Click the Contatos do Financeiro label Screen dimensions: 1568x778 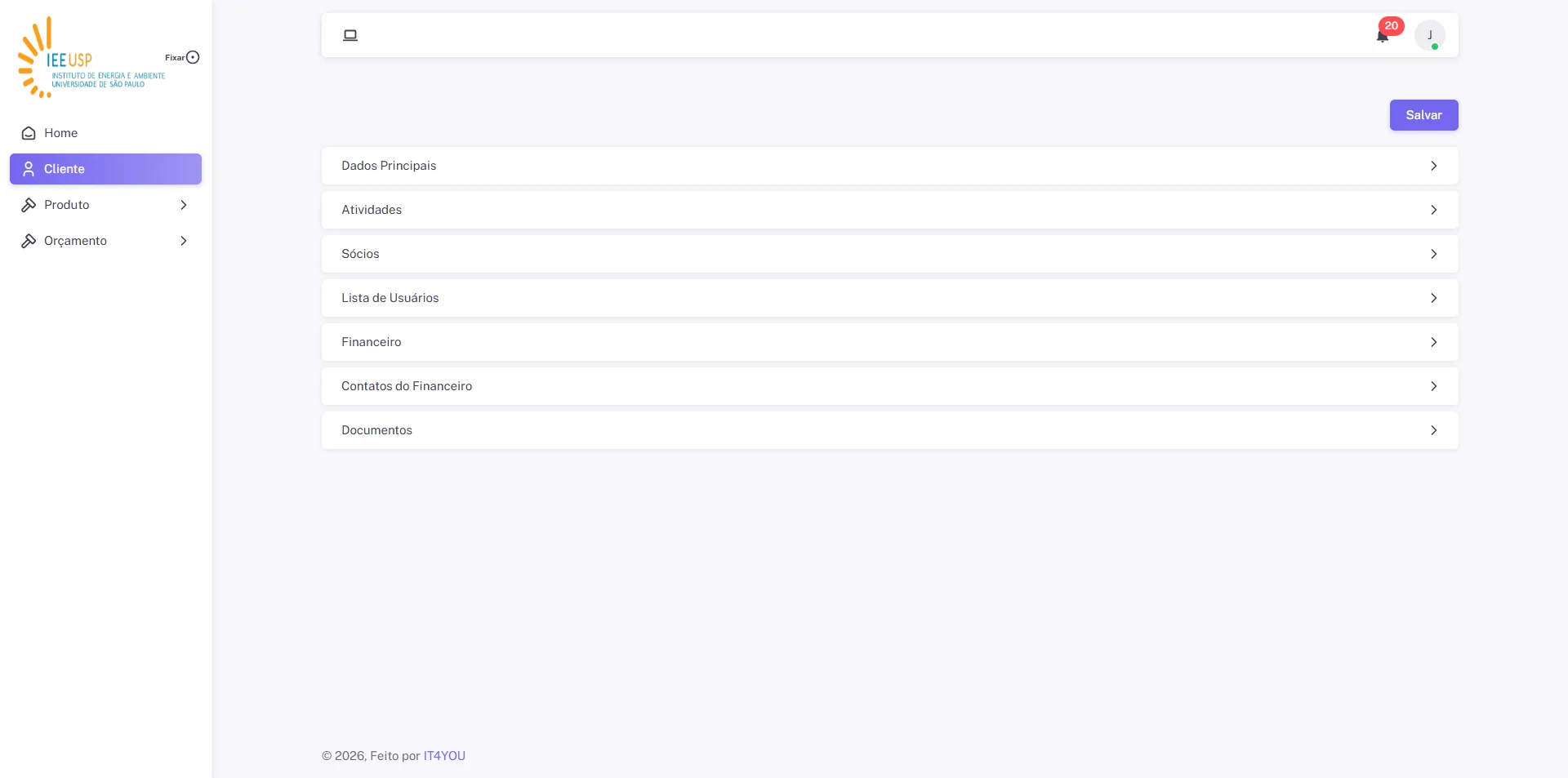click(407, 386)
